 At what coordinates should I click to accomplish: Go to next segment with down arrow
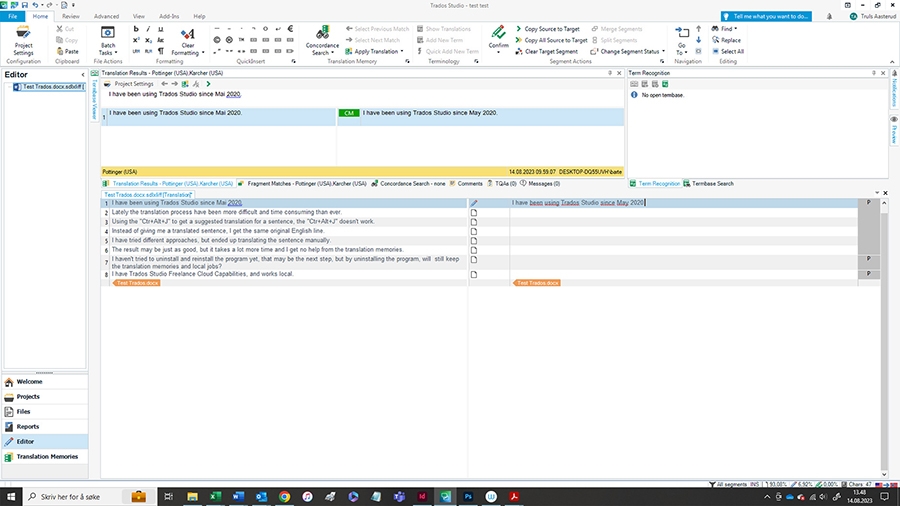(x=699, y=40)
